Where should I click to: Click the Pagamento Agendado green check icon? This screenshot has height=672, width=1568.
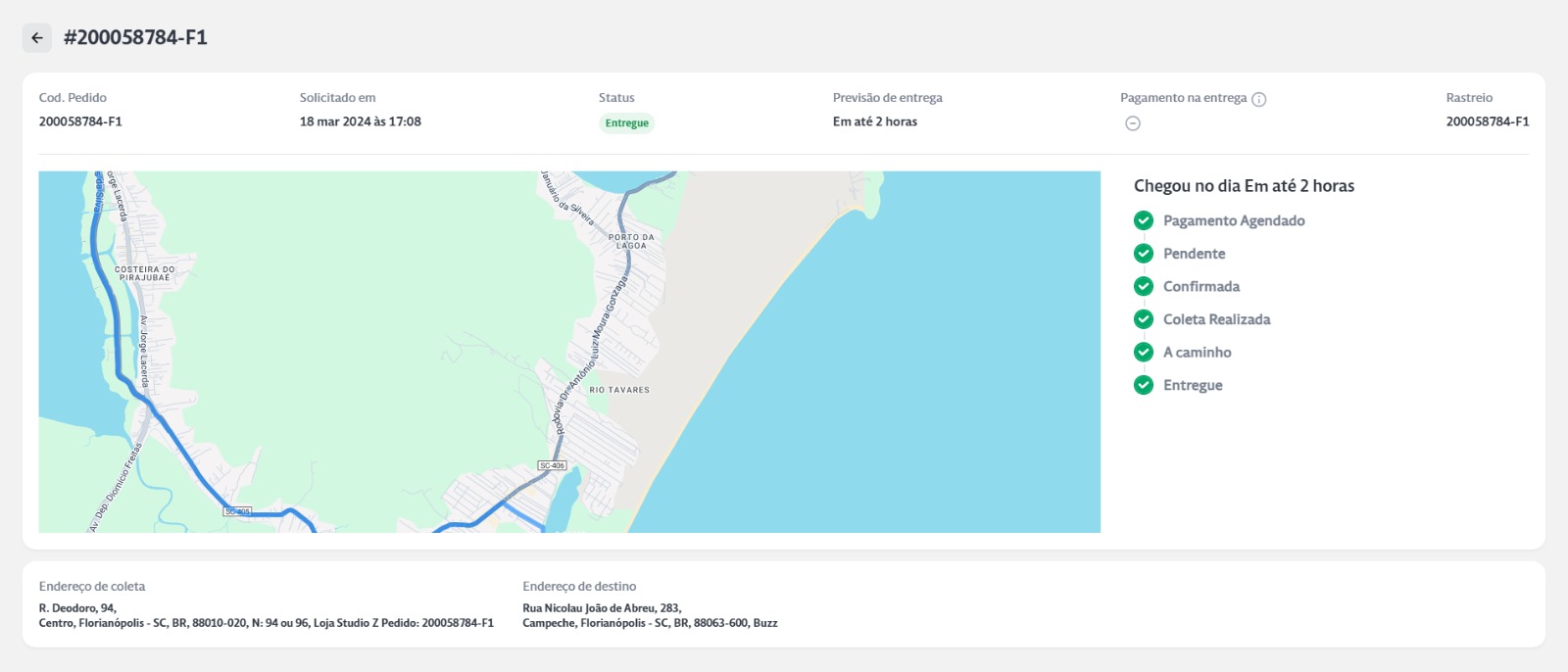point(1144,220)
